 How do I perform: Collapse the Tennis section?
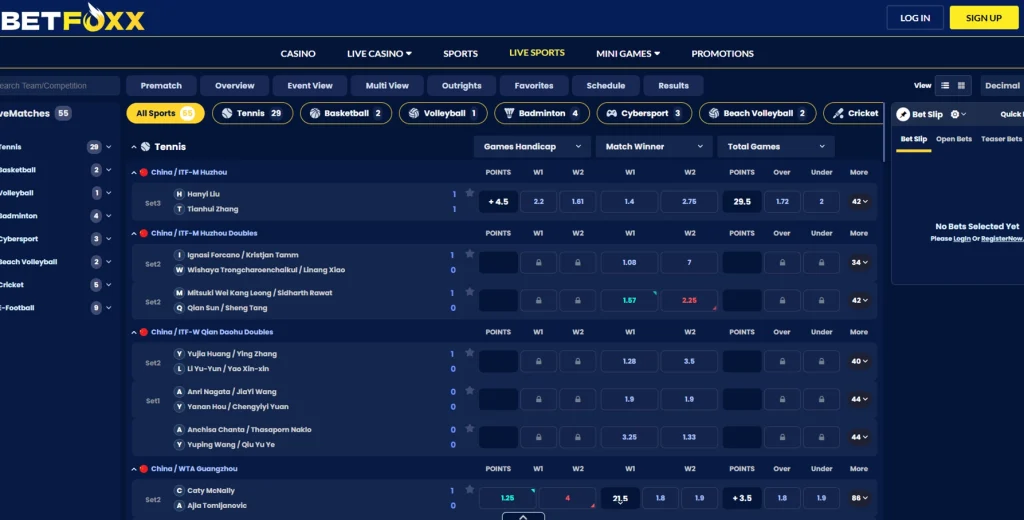pos(134,147)
